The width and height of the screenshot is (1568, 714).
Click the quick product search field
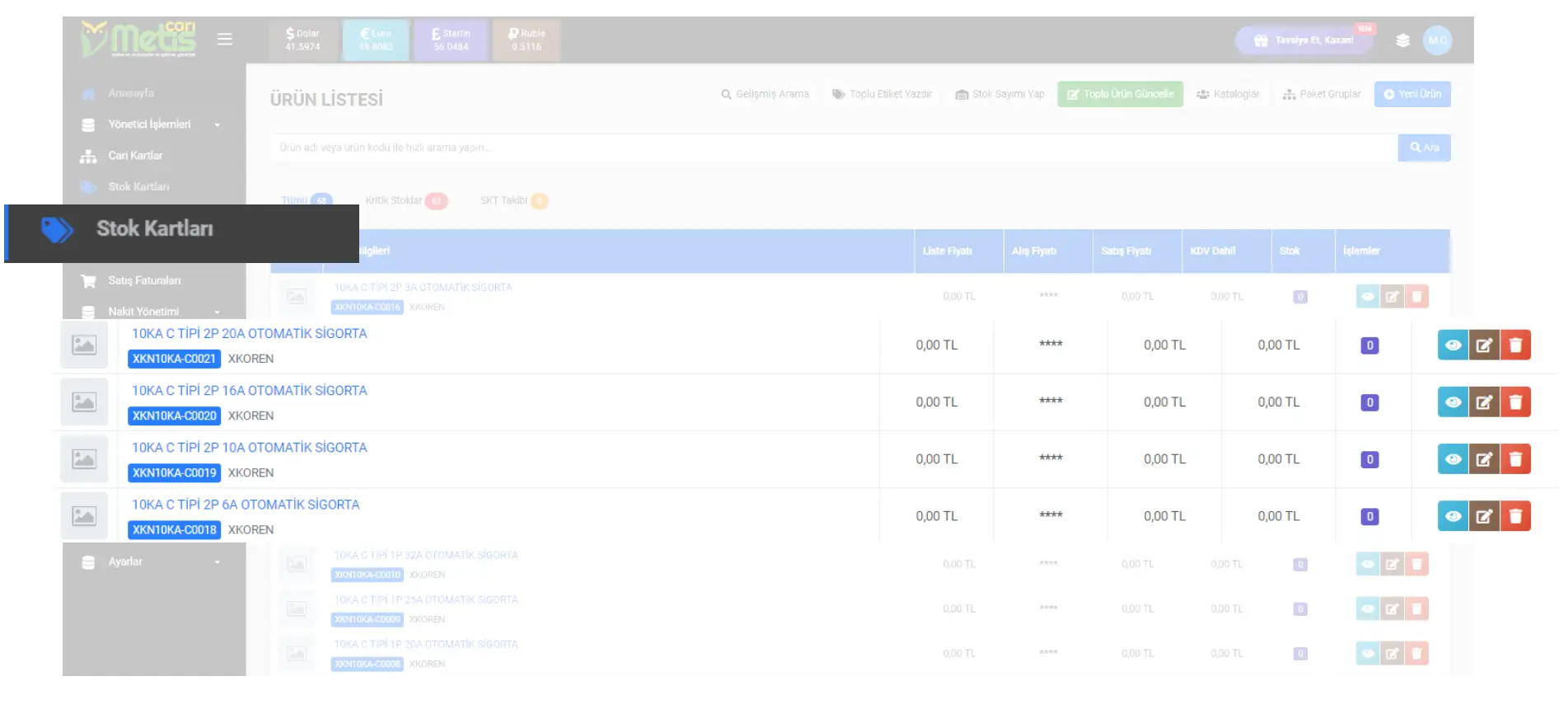tap(832, 148)
